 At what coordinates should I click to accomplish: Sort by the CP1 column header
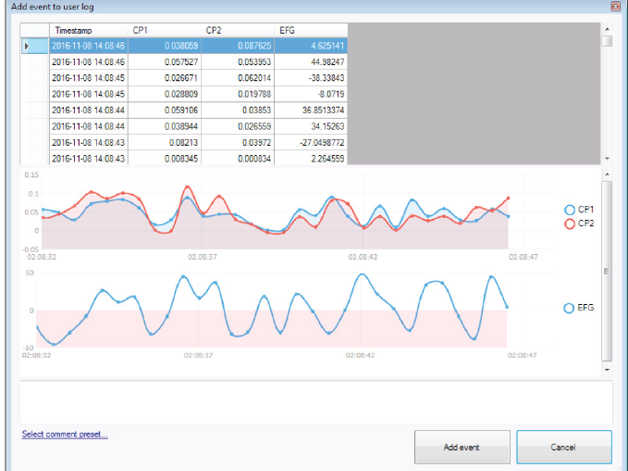[167, 31]
